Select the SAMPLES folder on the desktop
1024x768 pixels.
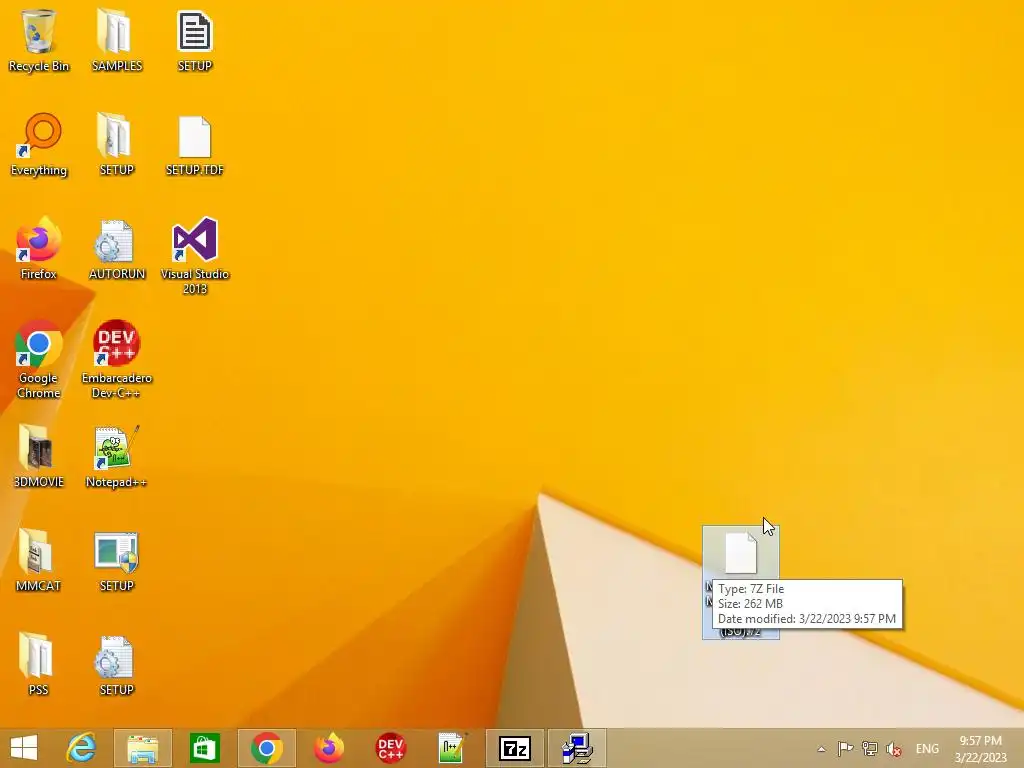(117, 40)
